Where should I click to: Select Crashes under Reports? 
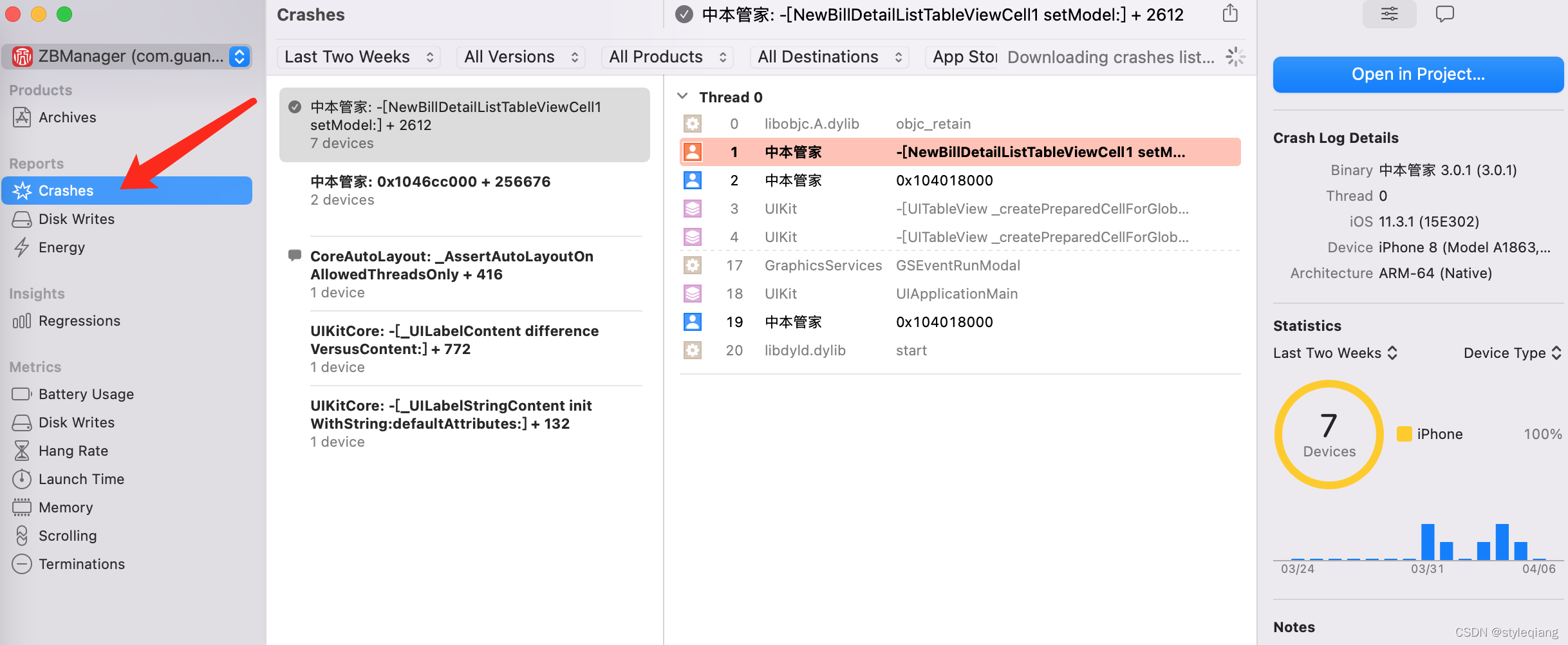tap(127, 191)
